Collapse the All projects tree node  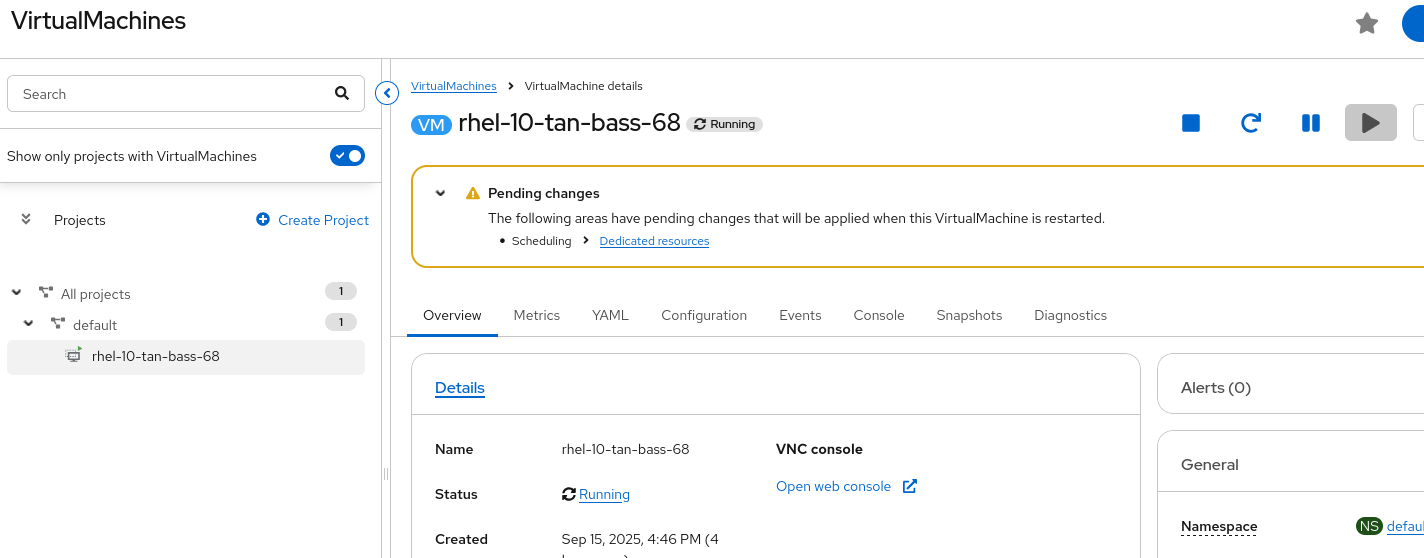pos(16,293)
